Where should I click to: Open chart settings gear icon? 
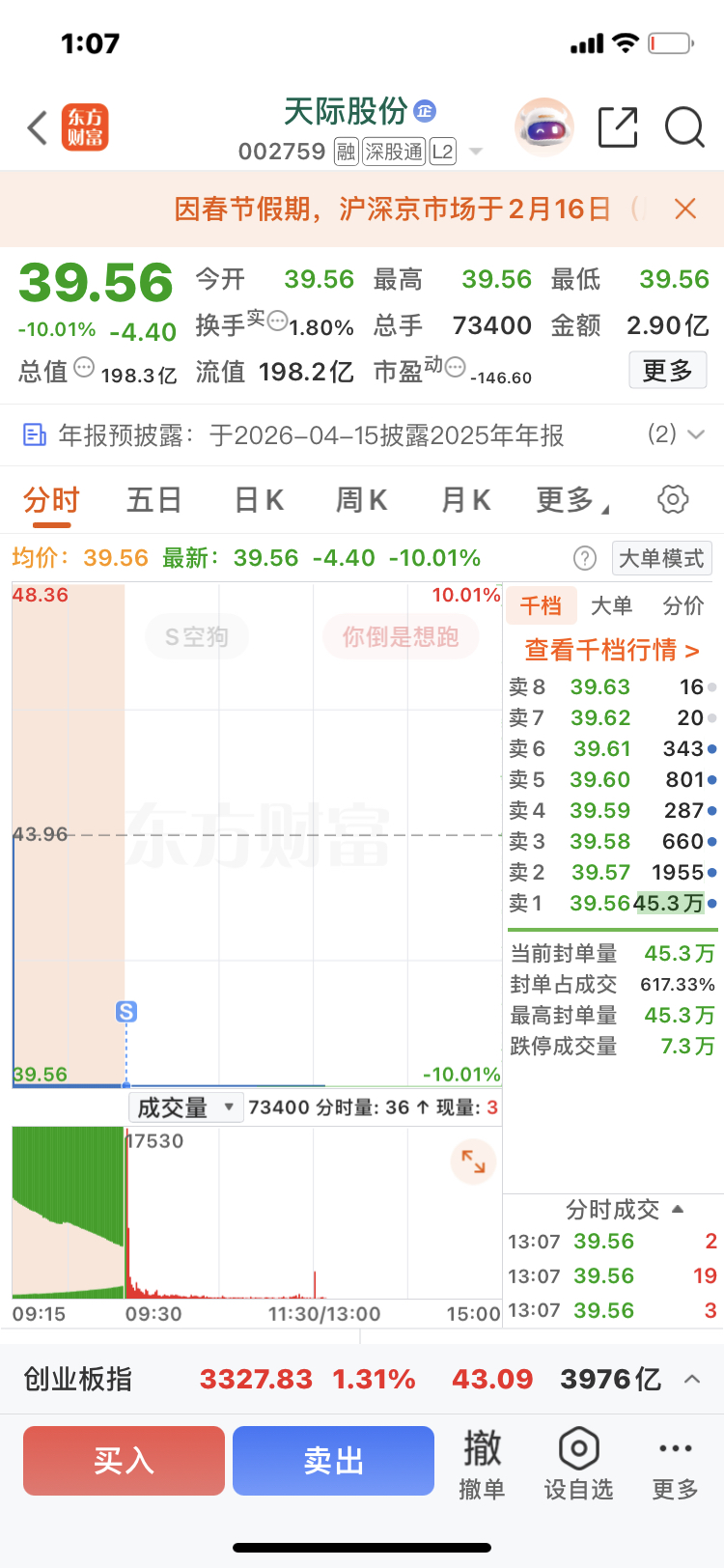click(673, 499)
